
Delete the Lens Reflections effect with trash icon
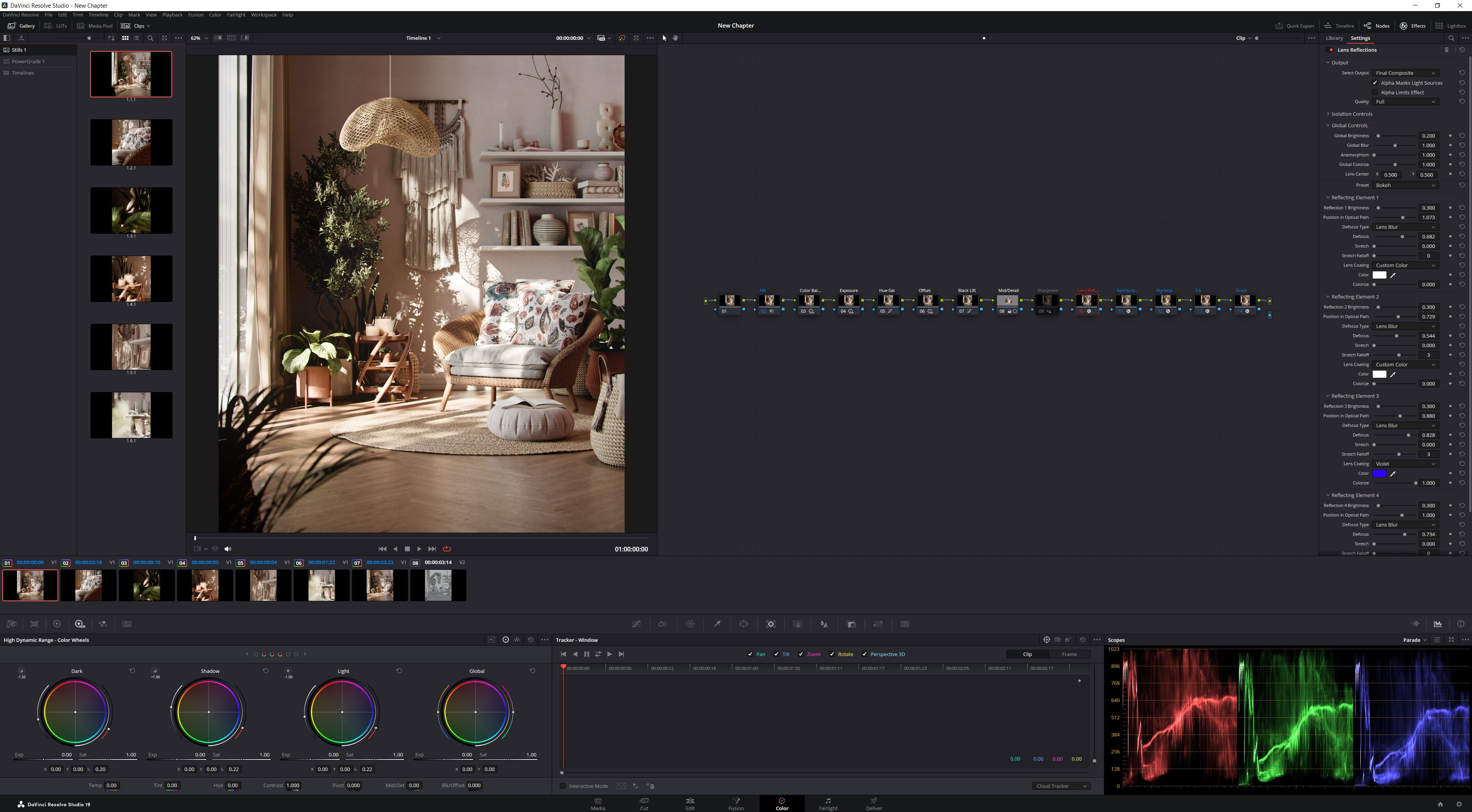tap(1447, 50)
